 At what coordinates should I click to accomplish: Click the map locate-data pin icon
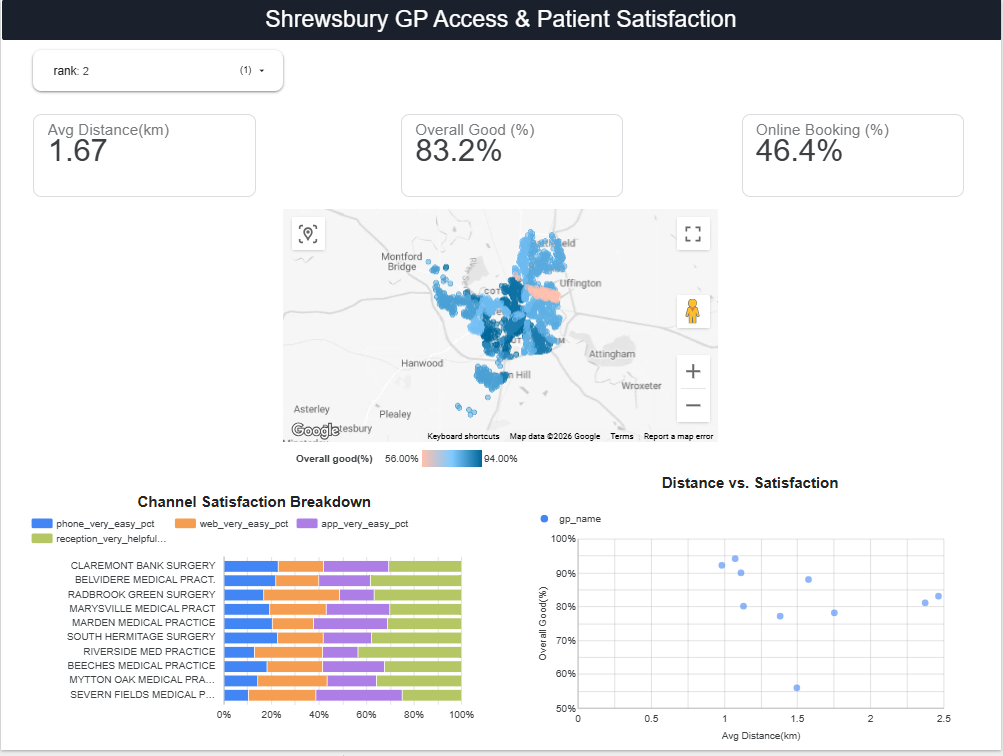308,233
